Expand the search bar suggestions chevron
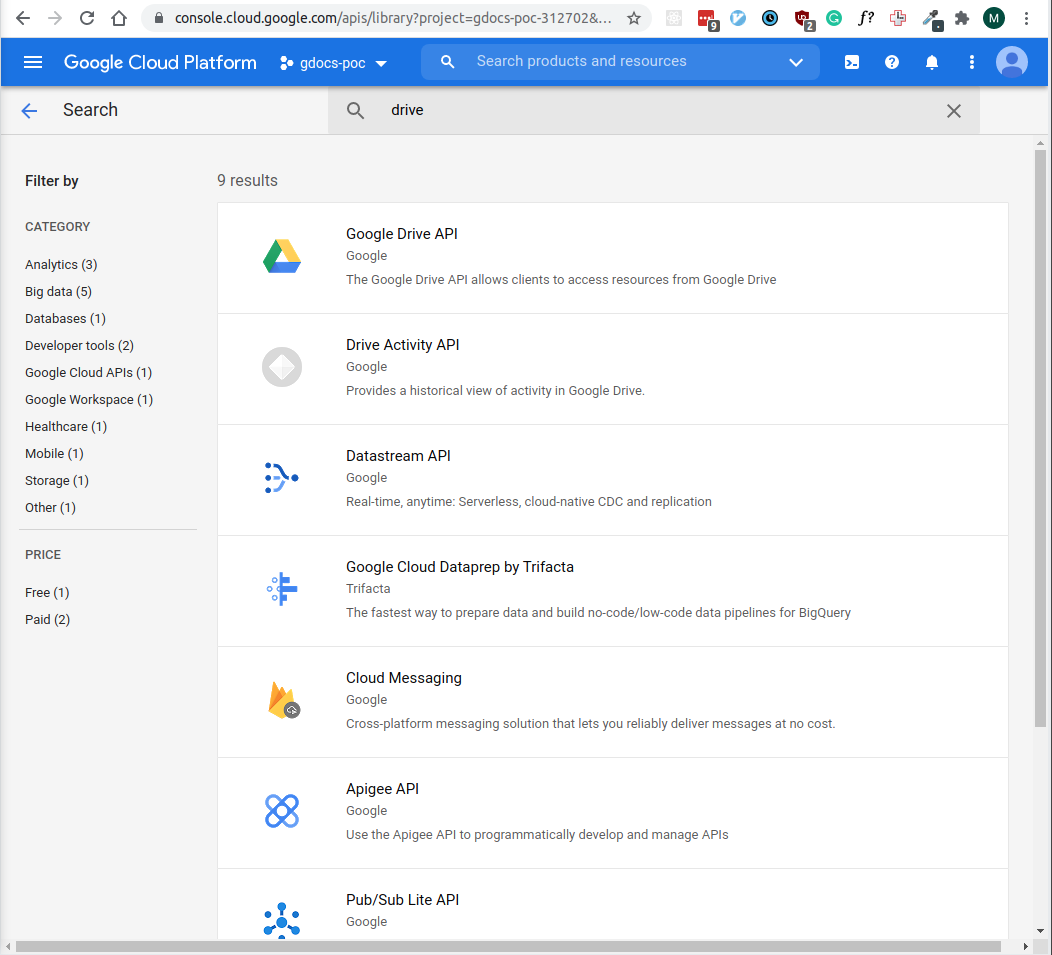The width and height of the screenshot is (1052, 955). coord(795,62)
